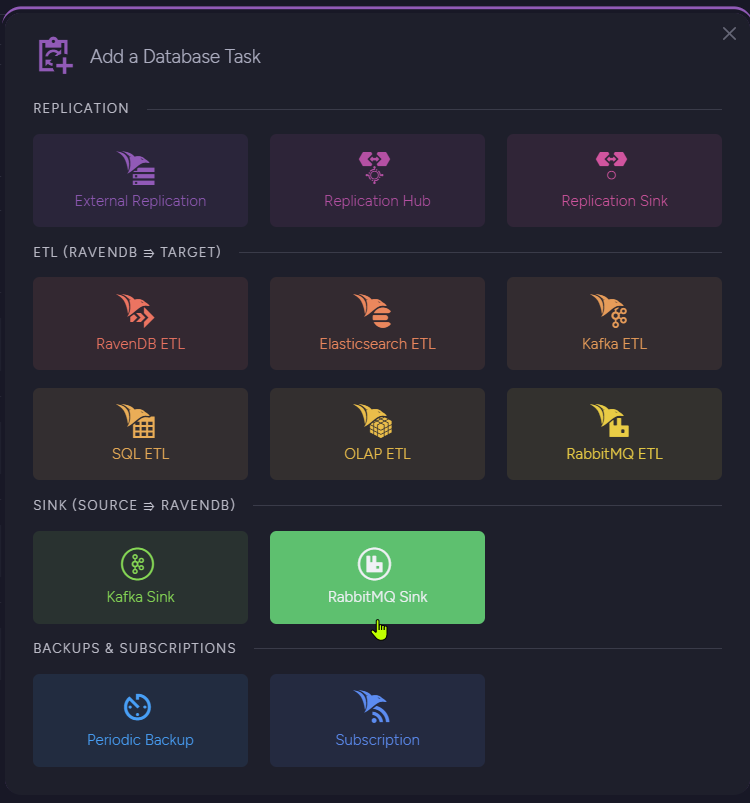The image size is (750, 803).
Task: Click the RavenDB ETL arrow icon
Action: pyautogui.click(x=136, y=310)
